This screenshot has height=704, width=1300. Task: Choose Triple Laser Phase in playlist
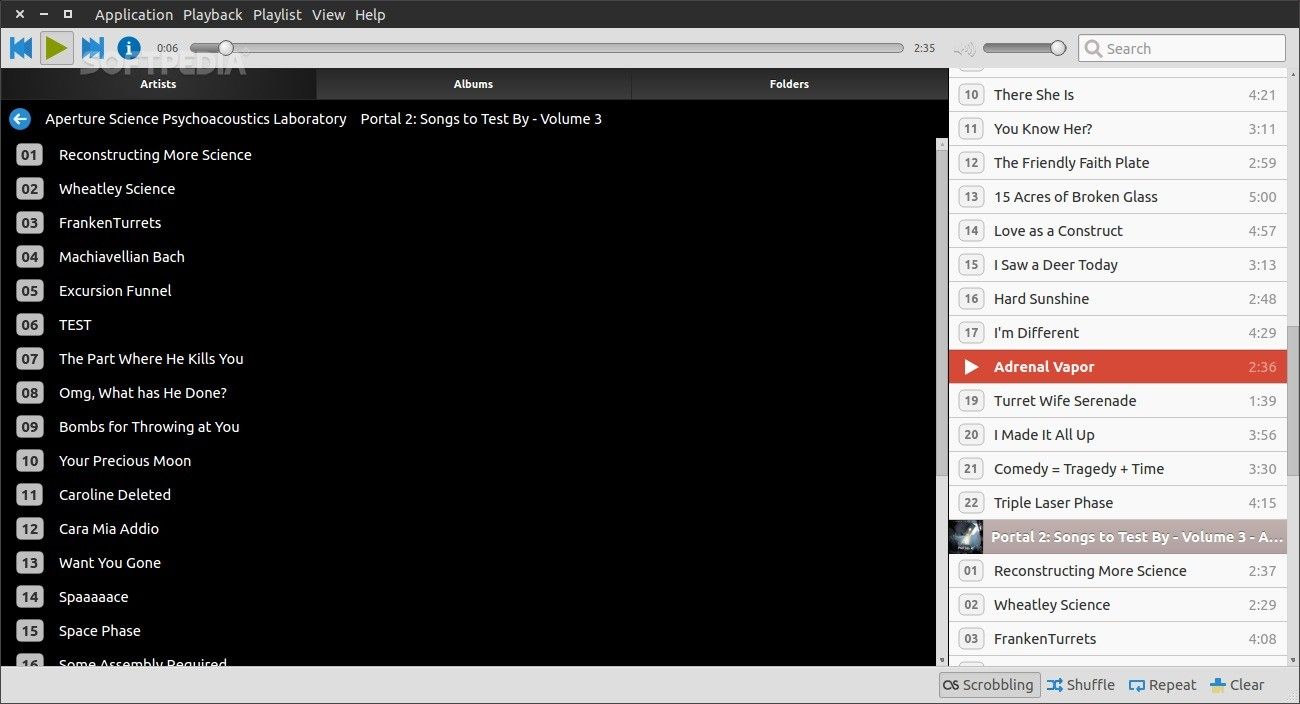[1117, 503]
